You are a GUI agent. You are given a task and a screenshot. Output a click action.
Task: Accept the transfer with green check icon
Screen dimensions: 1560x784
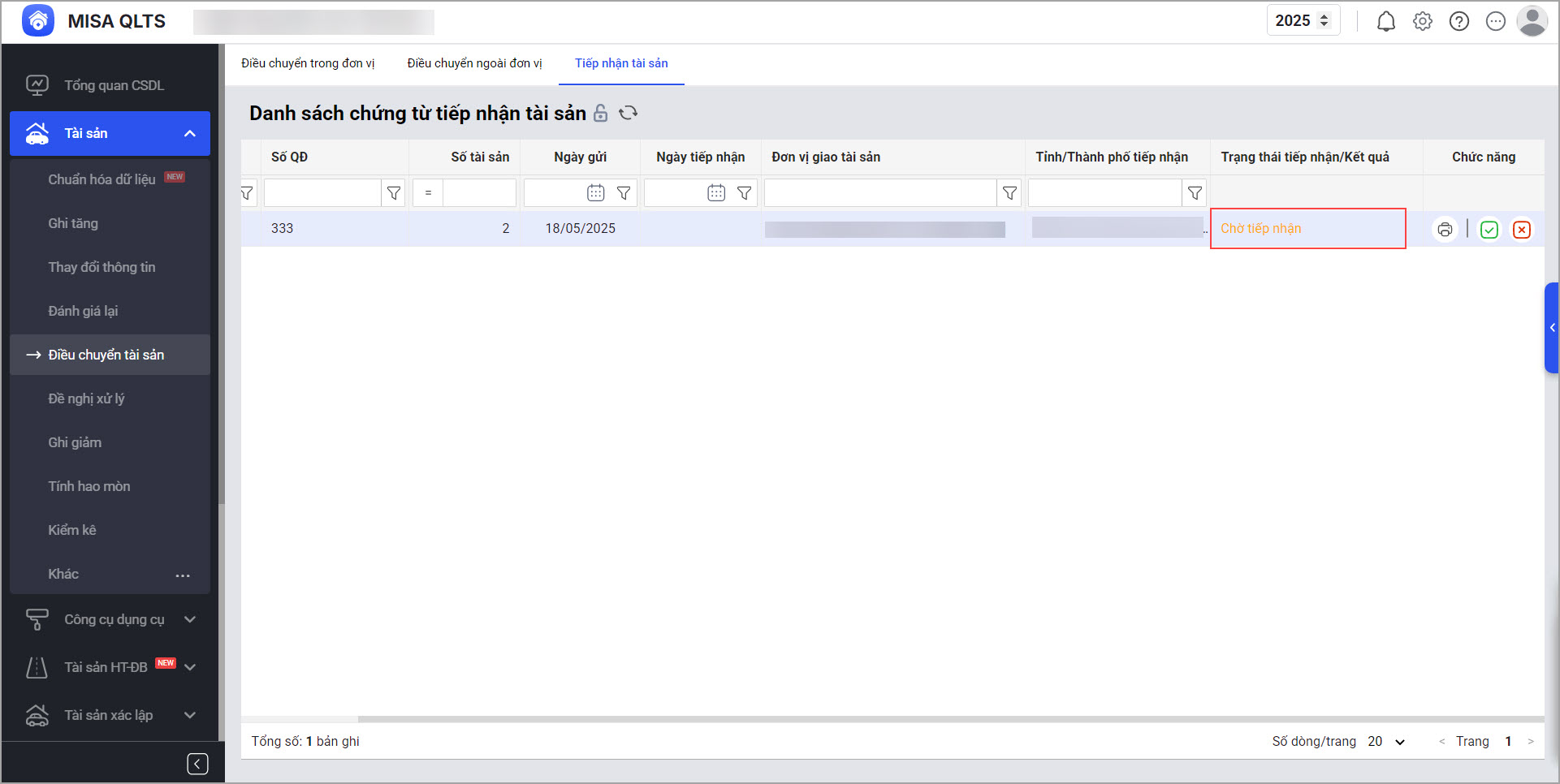[x=1489, y=230]
